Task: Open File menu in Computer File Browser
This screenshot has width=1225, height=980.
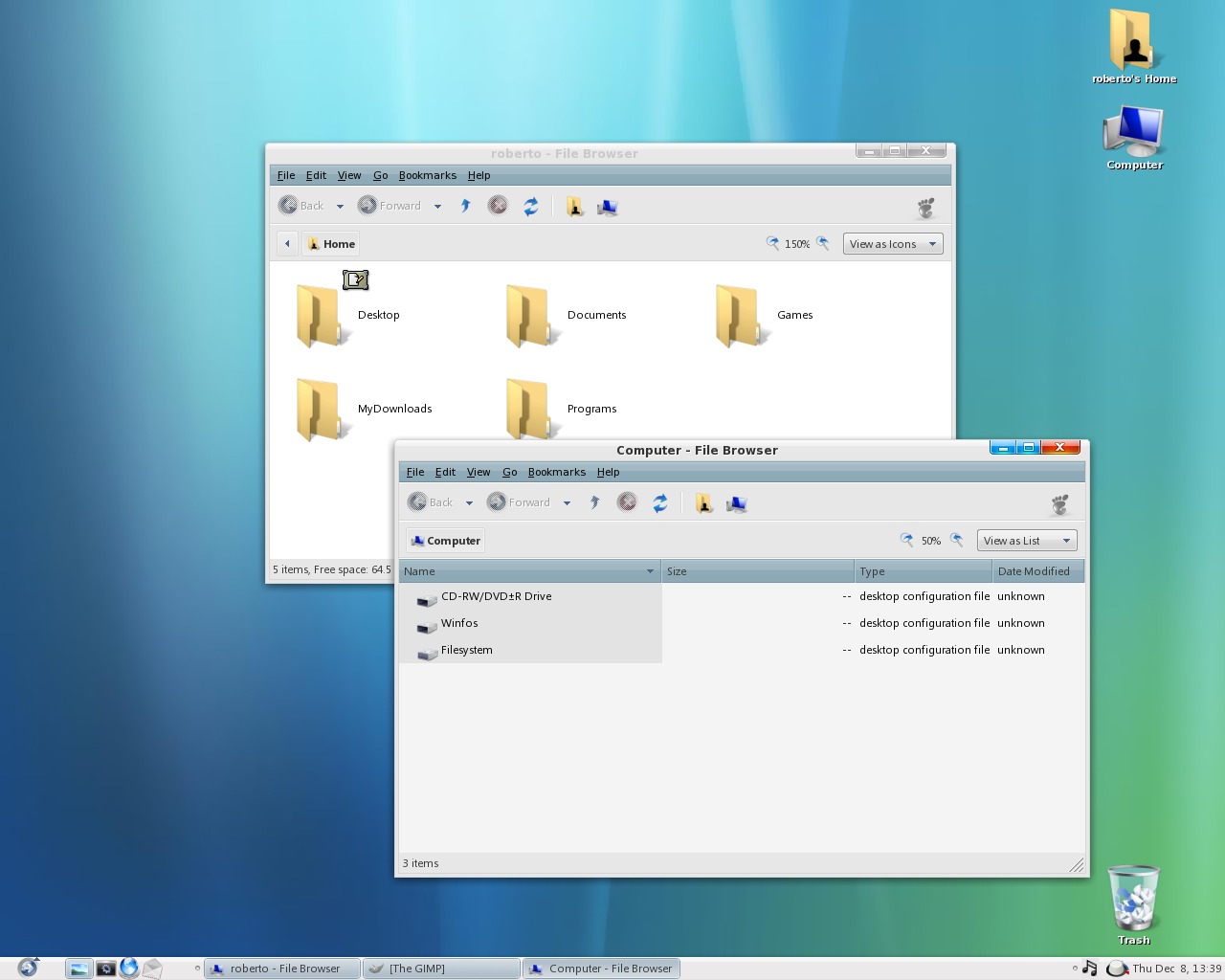Action: pos(415,472)
